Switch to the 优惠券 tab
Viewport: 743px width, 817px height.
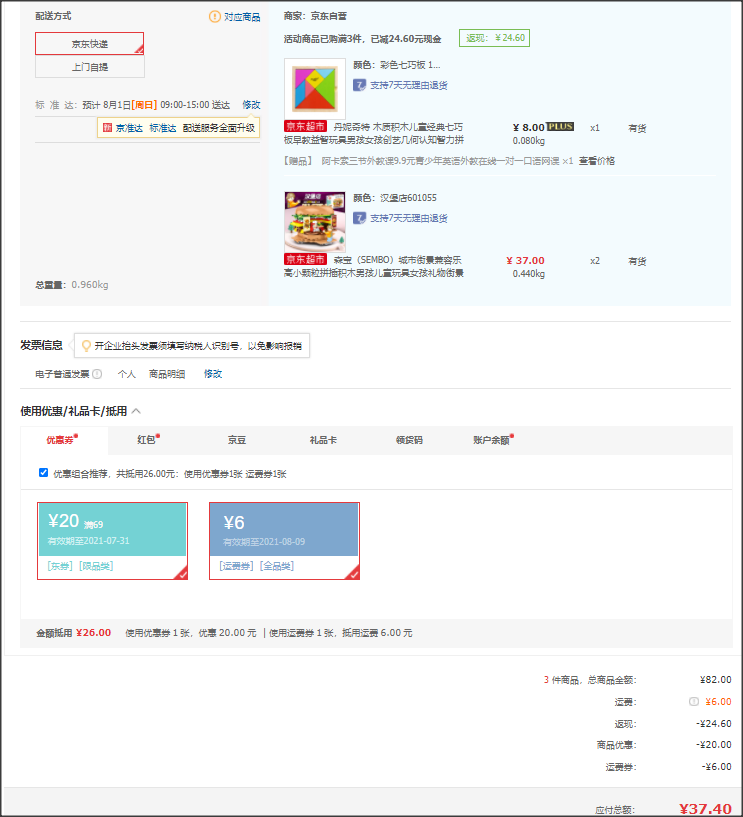pyautogui.click(x=63, y=440)
